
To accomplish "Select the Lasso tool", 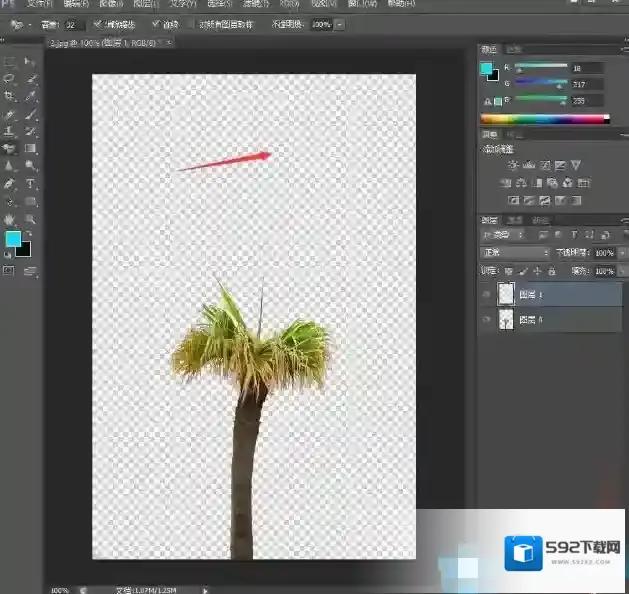I will 9,79.
